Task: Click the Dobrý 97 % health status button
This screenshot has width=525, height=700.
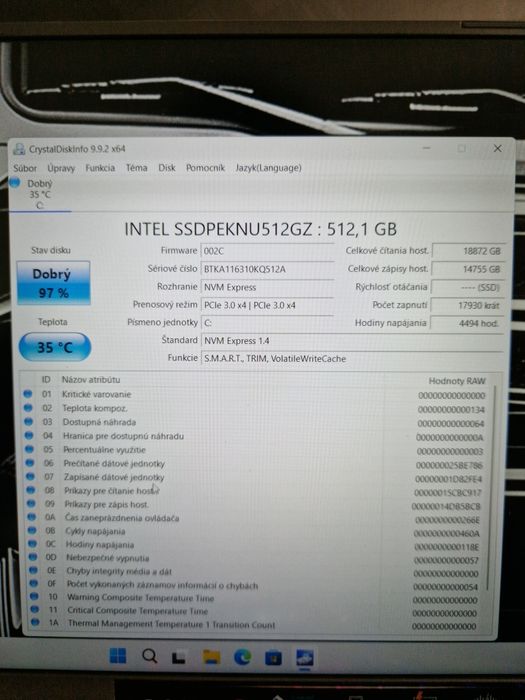Action: pos(53,283)
